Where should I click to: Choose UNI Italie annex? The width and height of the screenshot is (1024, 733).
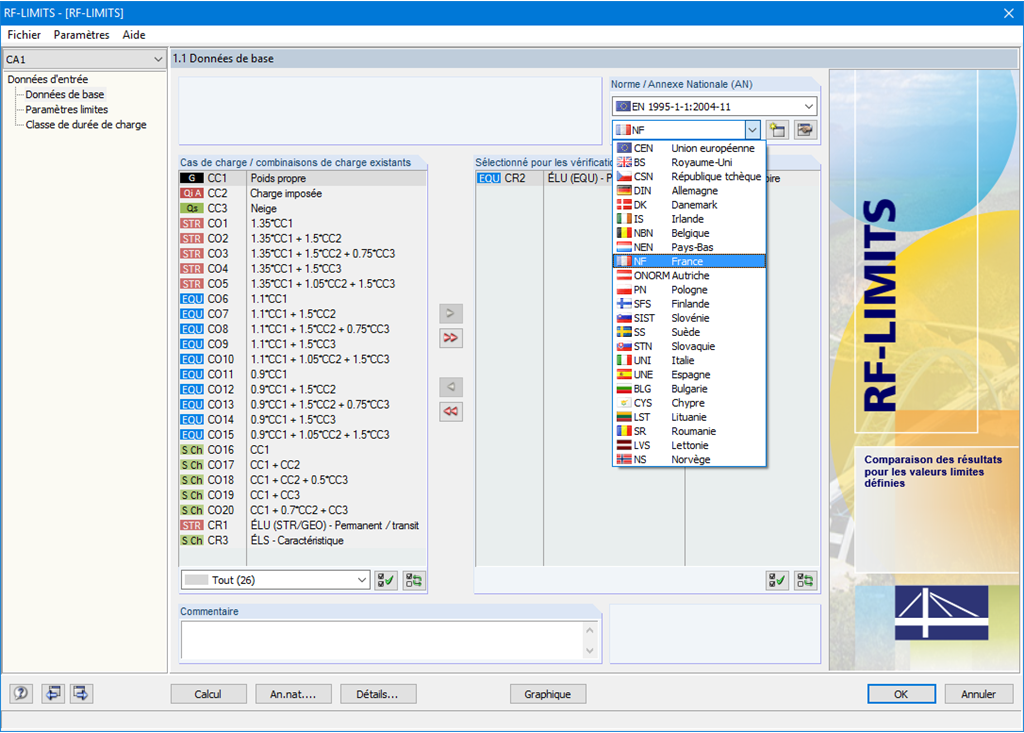[x=689, y=361]
